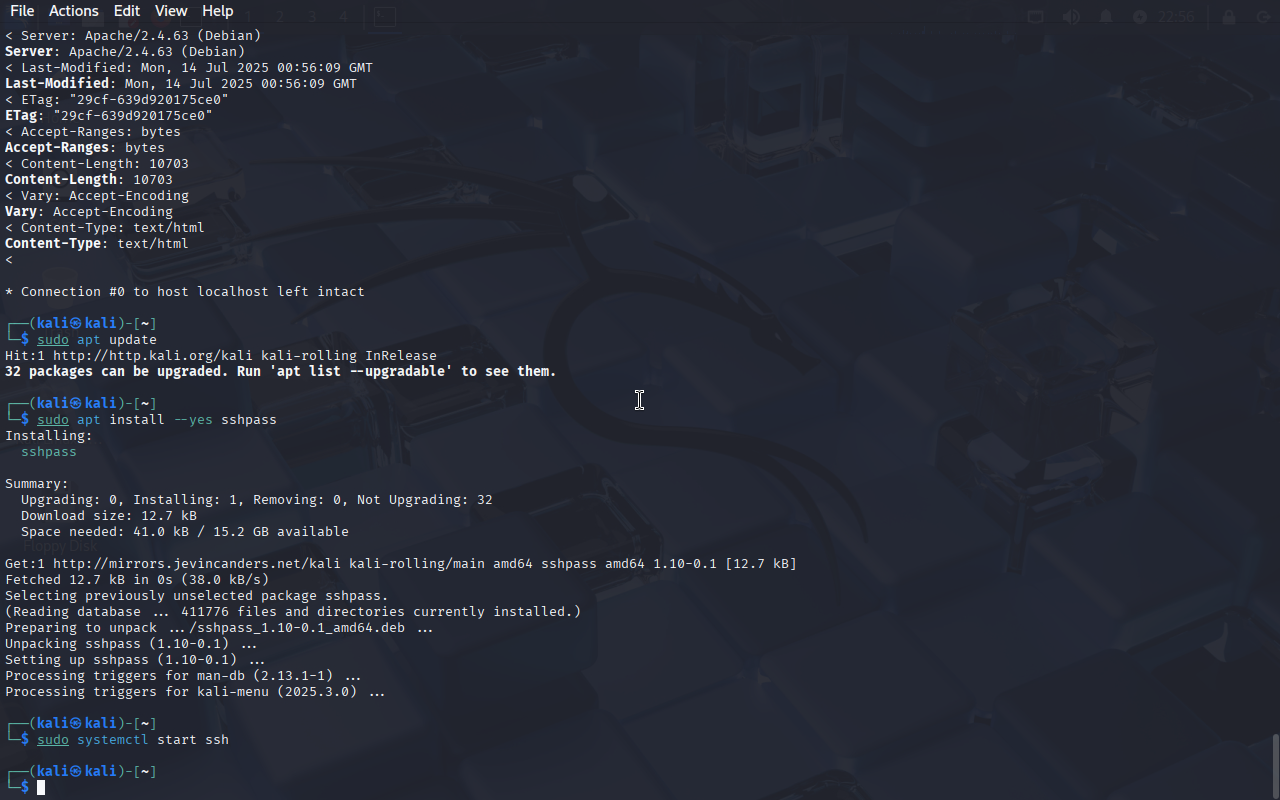This screenshot has width=1280, height=800.
Task: Open the File menu
Action: [x=21, y=11]
